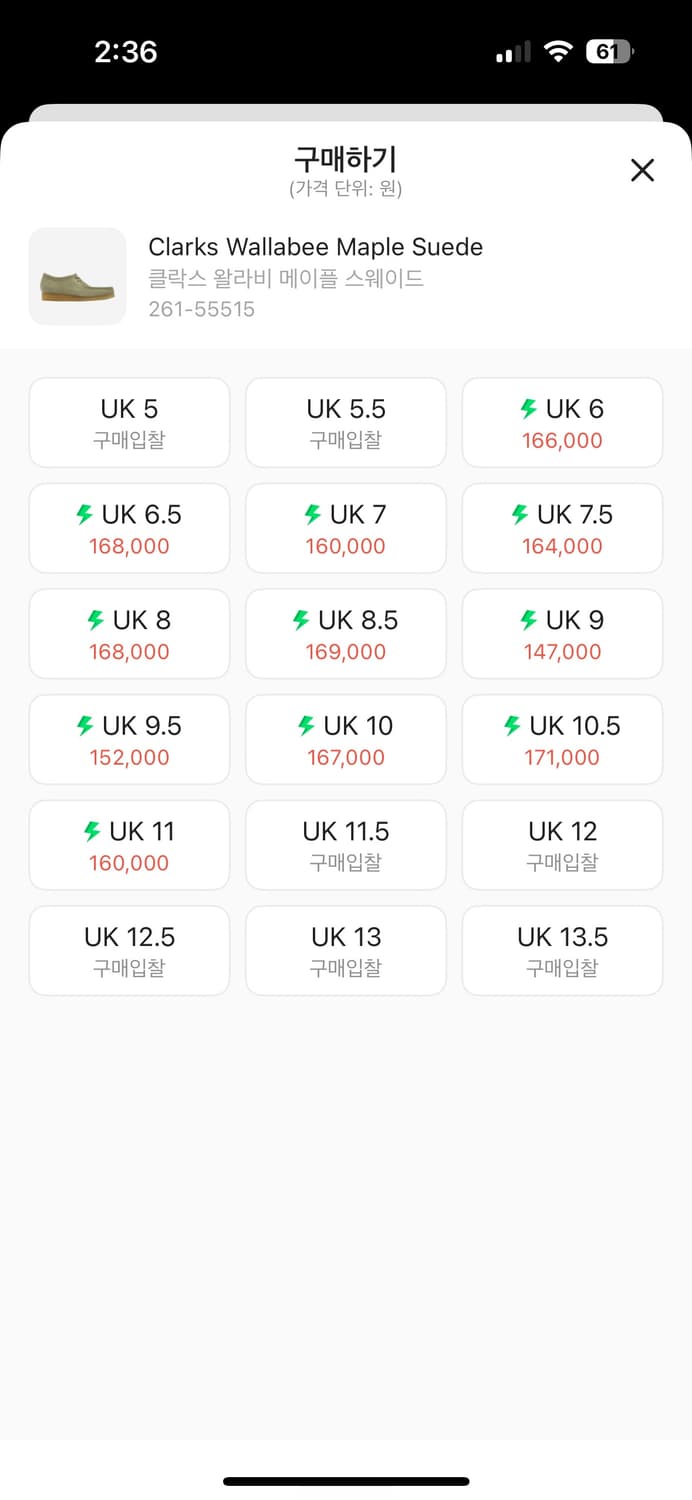Select UK 8 priced 168,000
Screen dimensions: 692x1500
click(129, 635)
